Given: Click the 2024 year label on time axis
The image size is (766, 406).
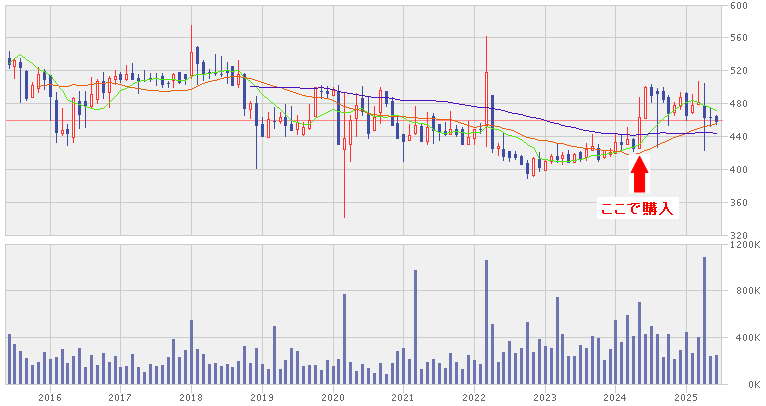Looking at the screenshot, I should pyautogui.click(x=616, y=397).
